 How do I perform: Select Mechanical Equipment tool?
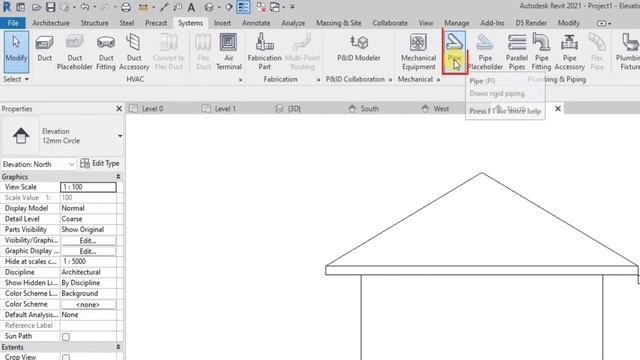[x=418, y=52]
